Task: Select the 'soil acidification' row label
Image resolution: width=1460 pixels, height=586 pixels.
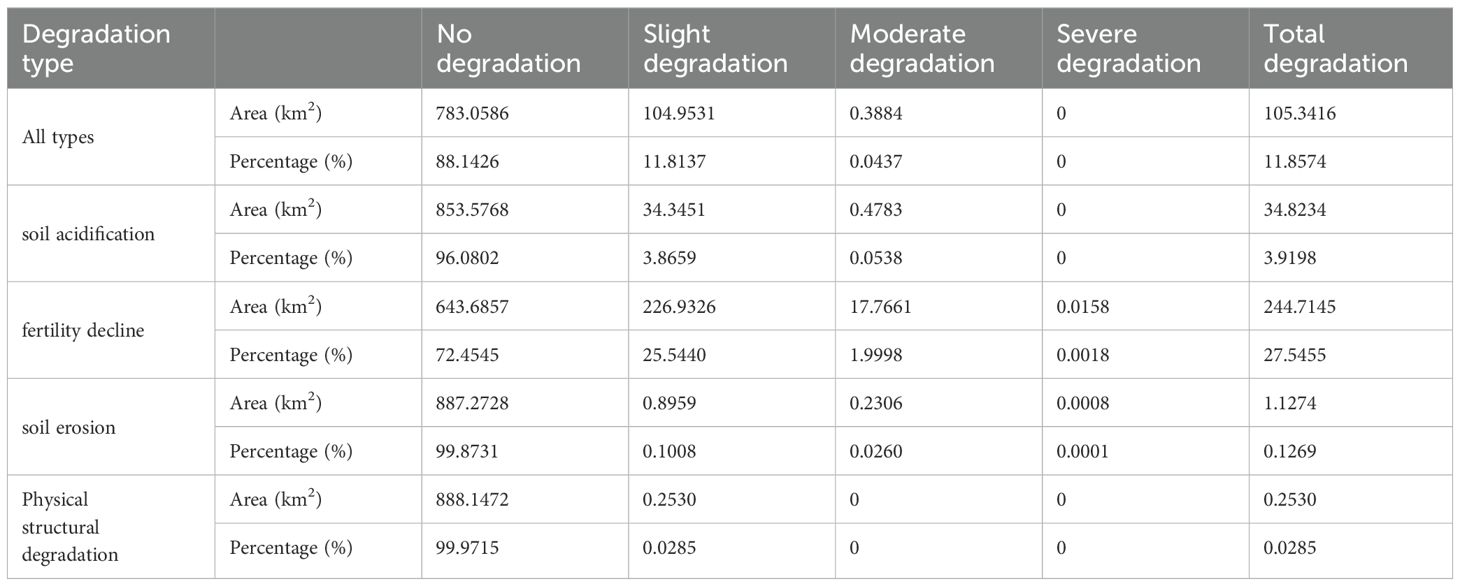Action: pyautogui.click(x=88, y=234)
